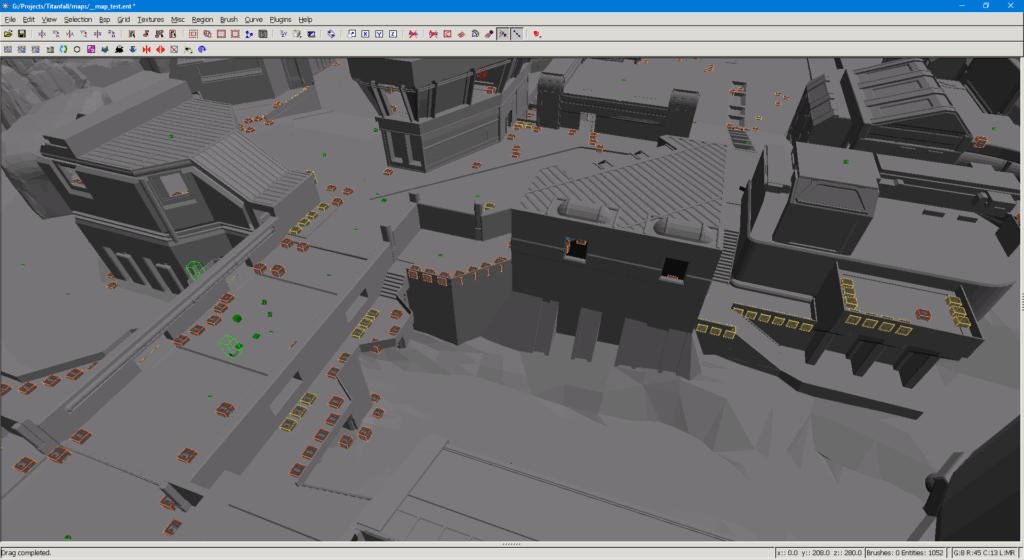Click the red dot icon at toolbar end
Viewport: 1024px width, 560px height.
point(537,34)
